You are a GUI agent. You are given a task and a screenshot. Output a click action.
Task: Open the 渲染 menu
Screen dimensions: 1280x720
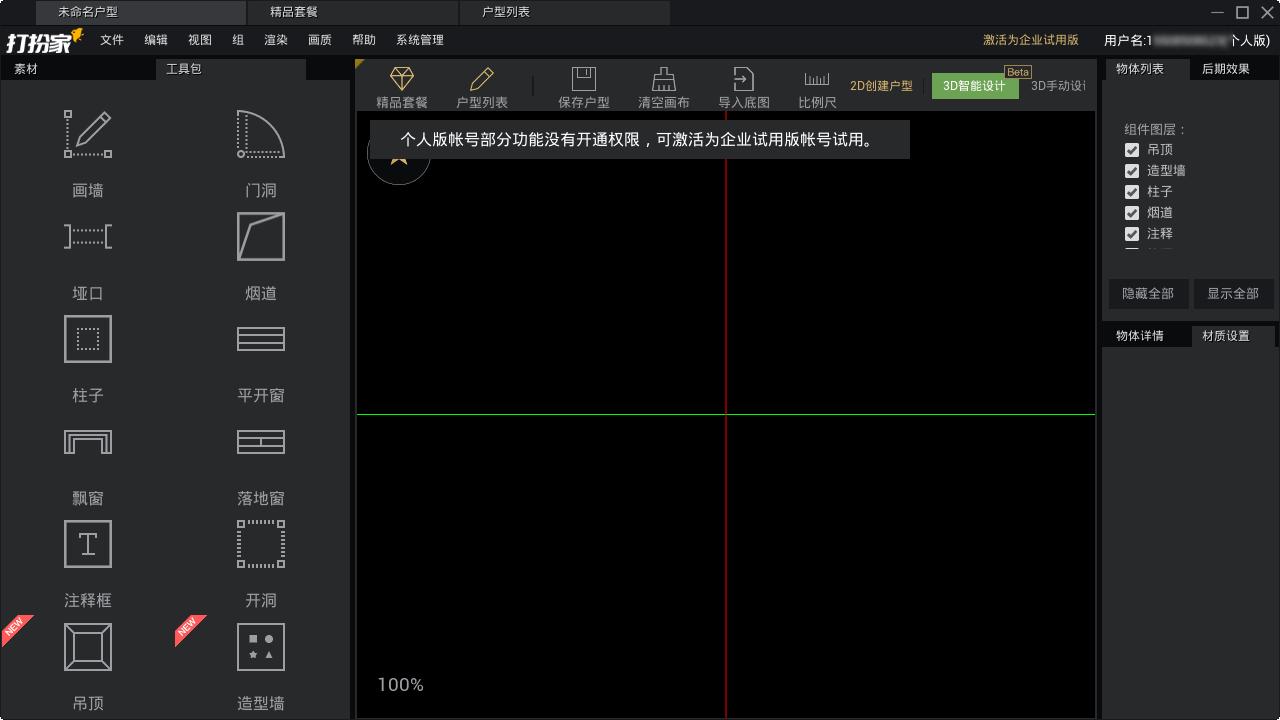click(276, 40)
